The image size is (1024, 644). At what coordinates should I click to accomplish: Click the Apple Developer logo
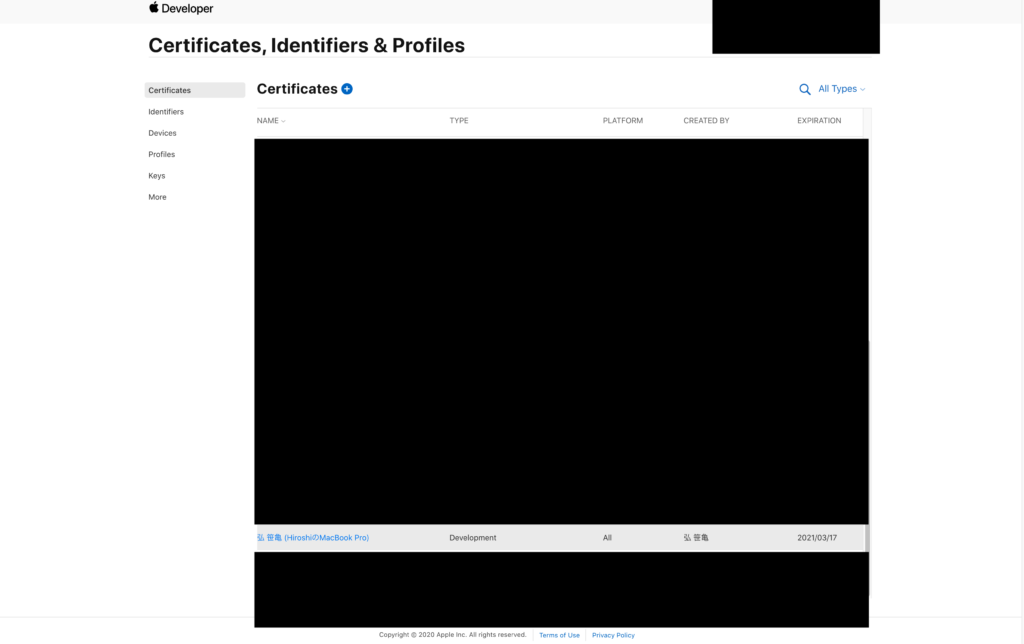(181, 9)
